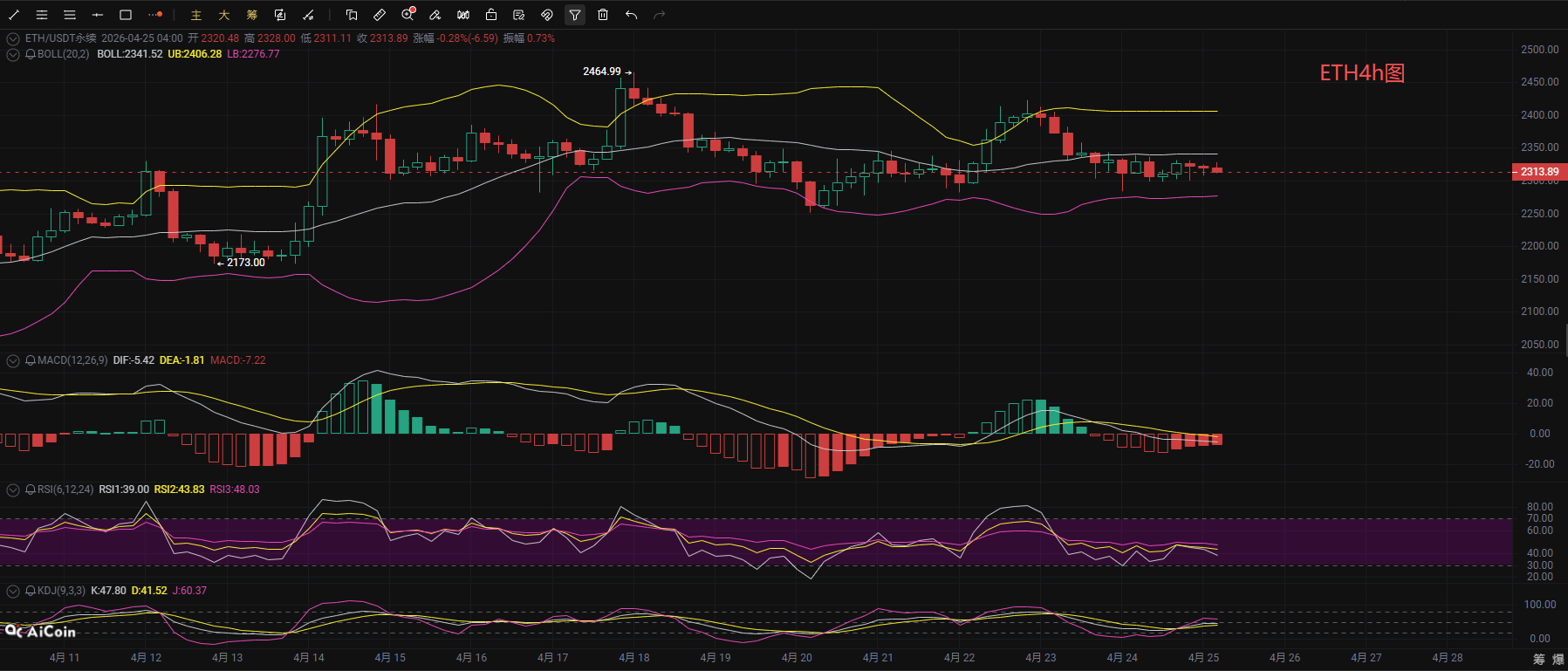
Task: Click the trash icon to delete drawings
Action: tap(603, 15)
